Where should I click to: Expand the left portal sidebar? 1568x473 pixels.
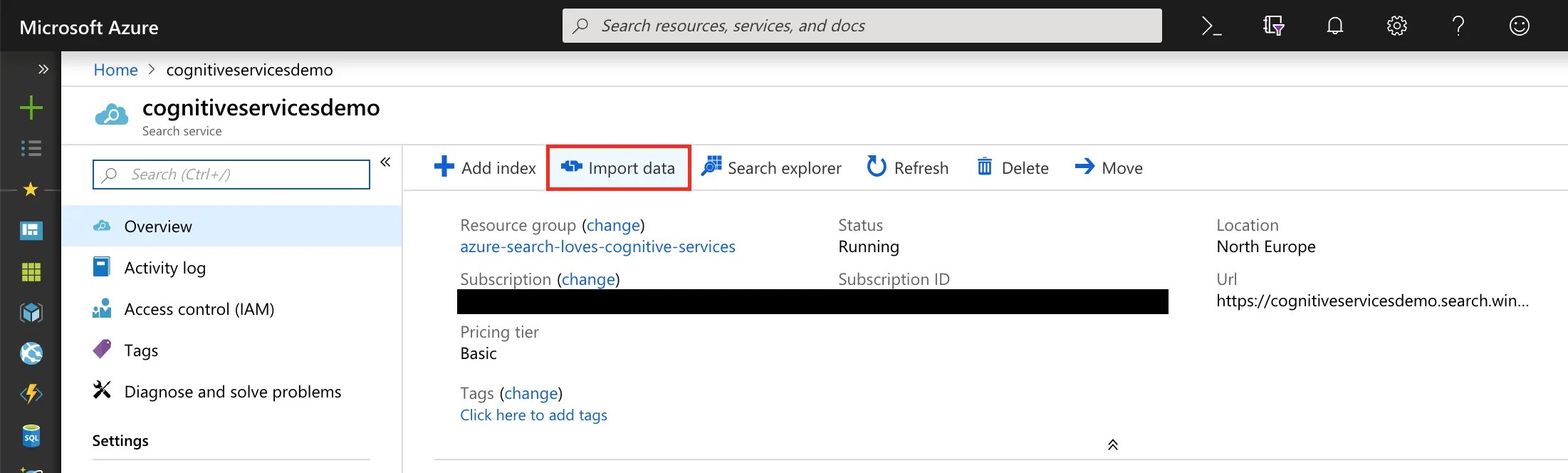[x=43, y=69]
